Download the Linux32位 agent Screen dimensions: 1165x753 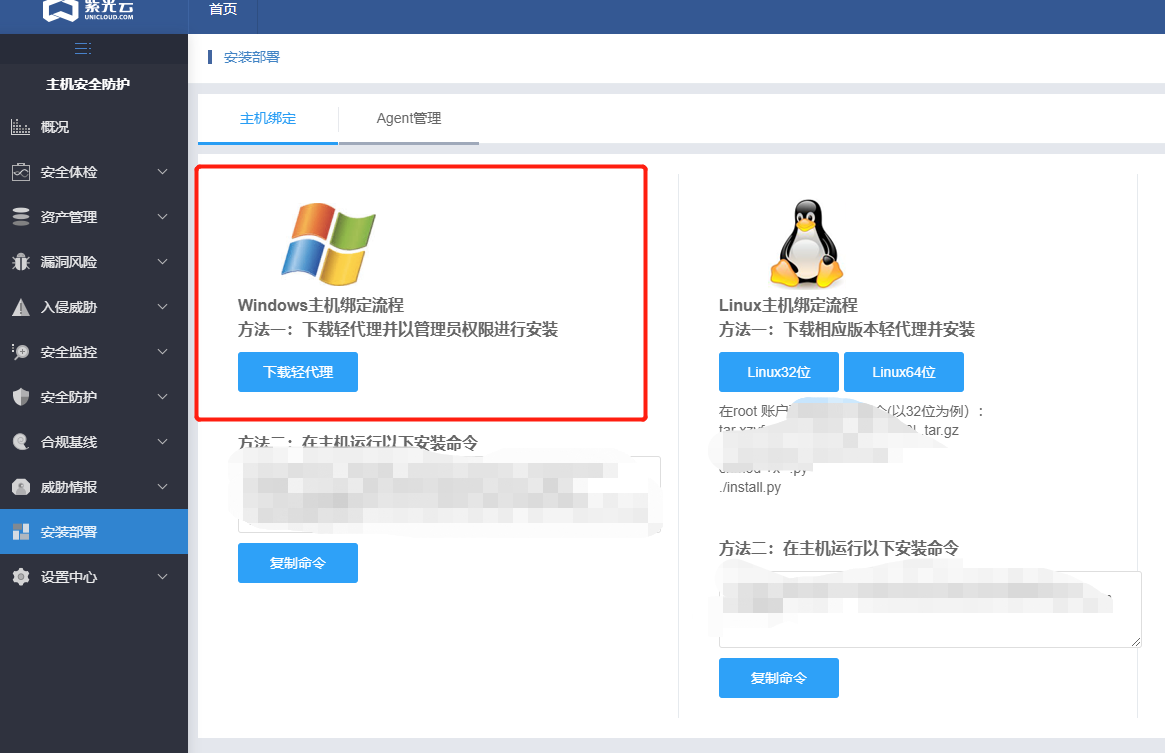779,372
